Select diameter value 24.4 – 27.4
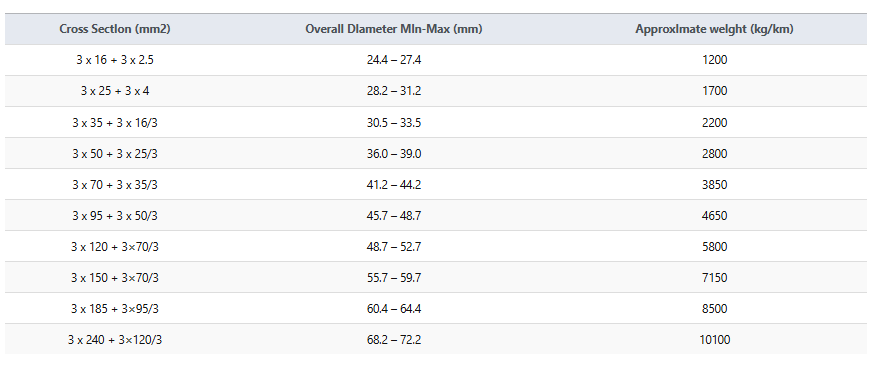 (x=394, y=60)
